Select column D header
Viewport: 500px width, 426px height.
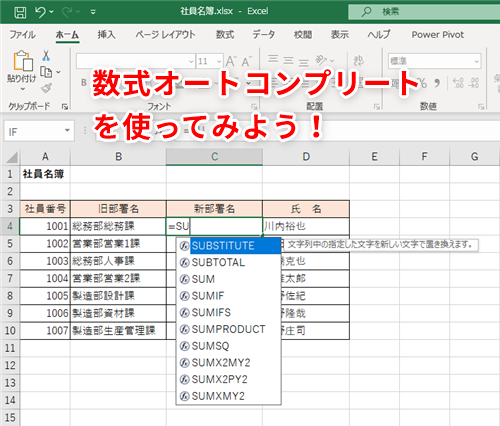(x=306, y=157)
